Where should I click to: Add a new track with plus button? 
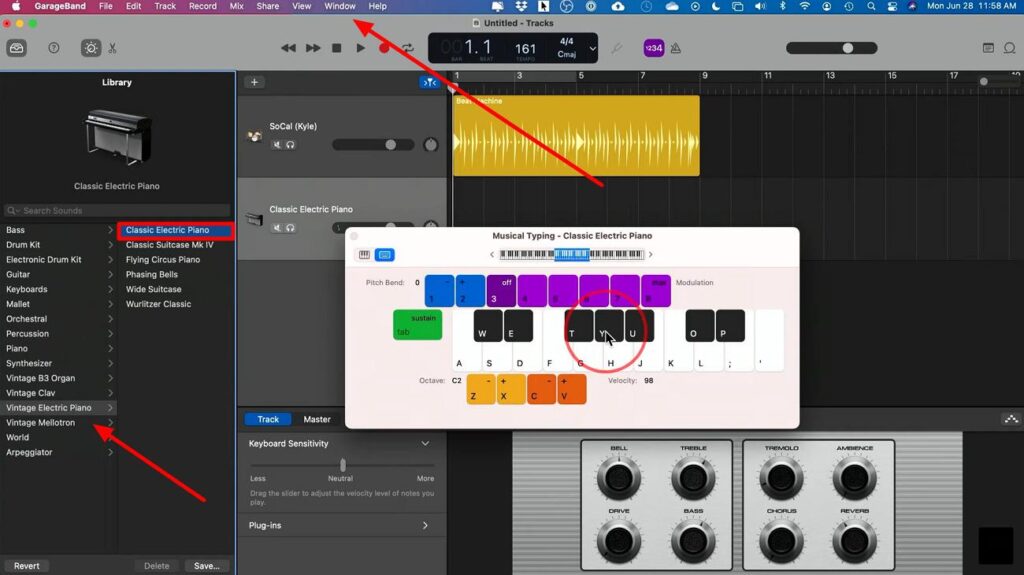pyautogui.click(x=255, y=82)
